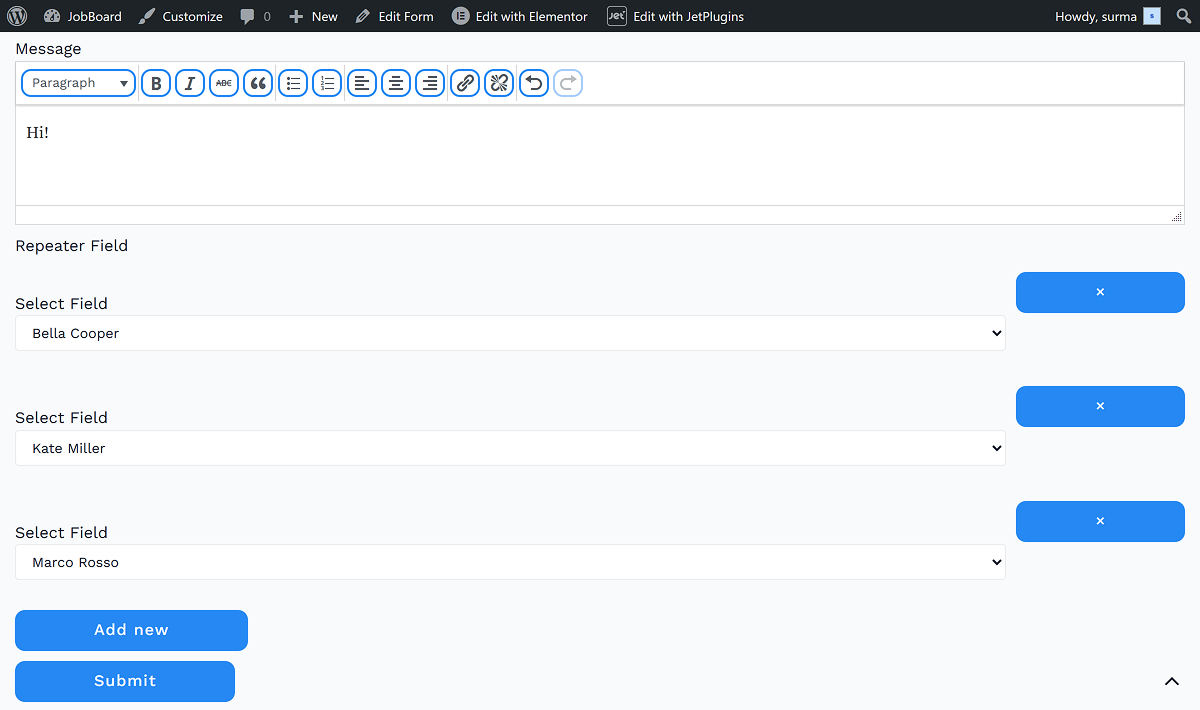Open the JobBoard site dashboard link
The height and width of the screenshot is (710, 1200).
[x=82, y=16]
